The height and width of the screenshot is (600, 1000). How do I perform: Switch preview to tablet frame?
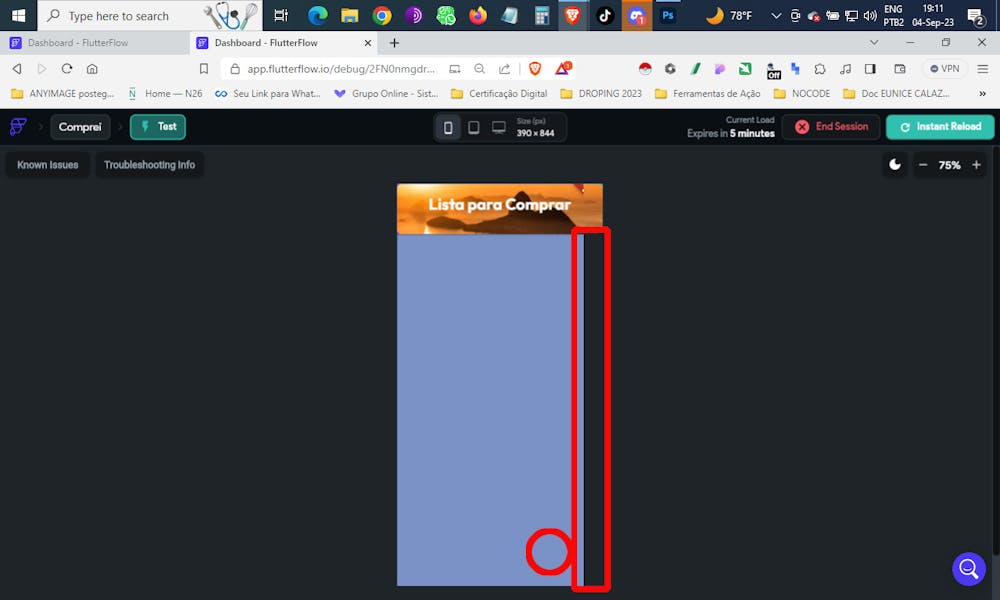pyautogui.click(x=473, y=127)
